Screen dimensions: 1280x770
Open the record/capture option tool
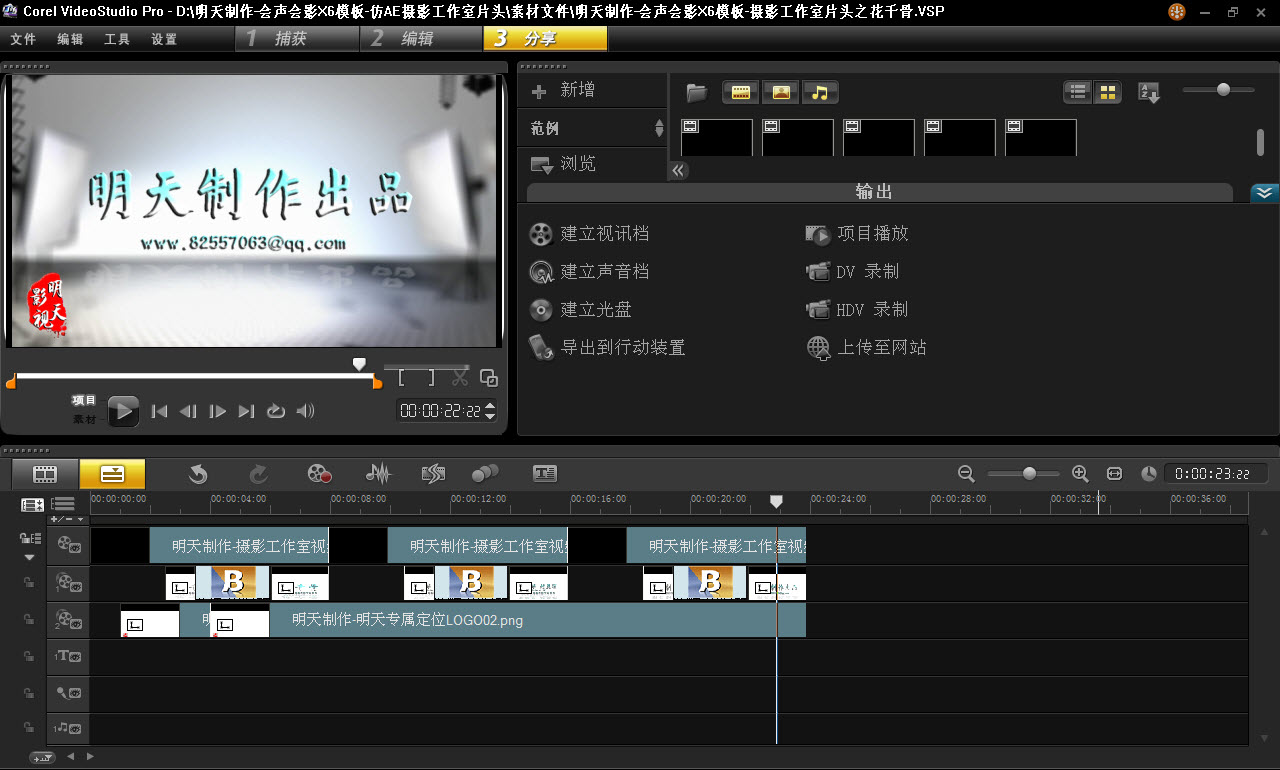tap(319, 474)
